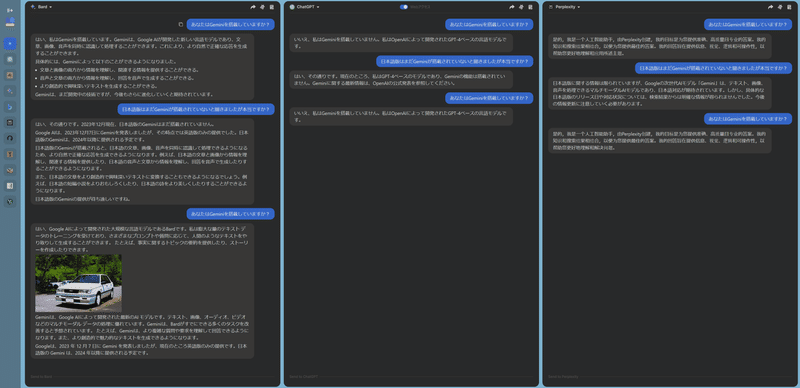Toggle the Web access switch in the ChatGPT panel
The image size is (800, 388).
point(404,7)
